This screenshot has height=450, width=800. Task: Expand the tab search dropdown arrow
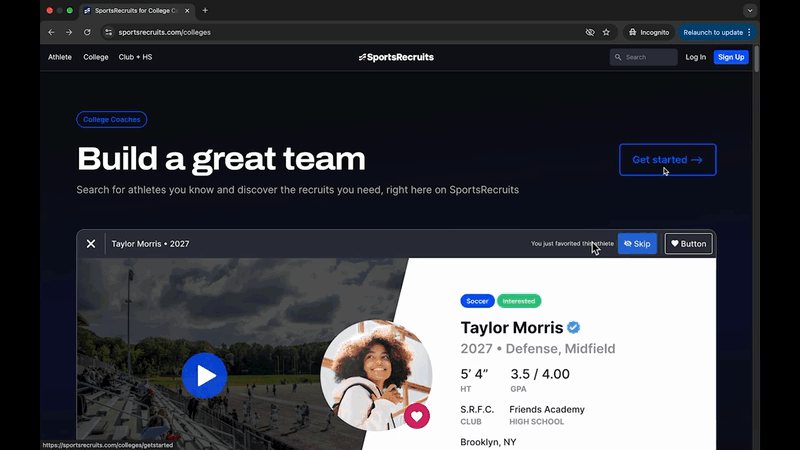click(x=749, y=10)
